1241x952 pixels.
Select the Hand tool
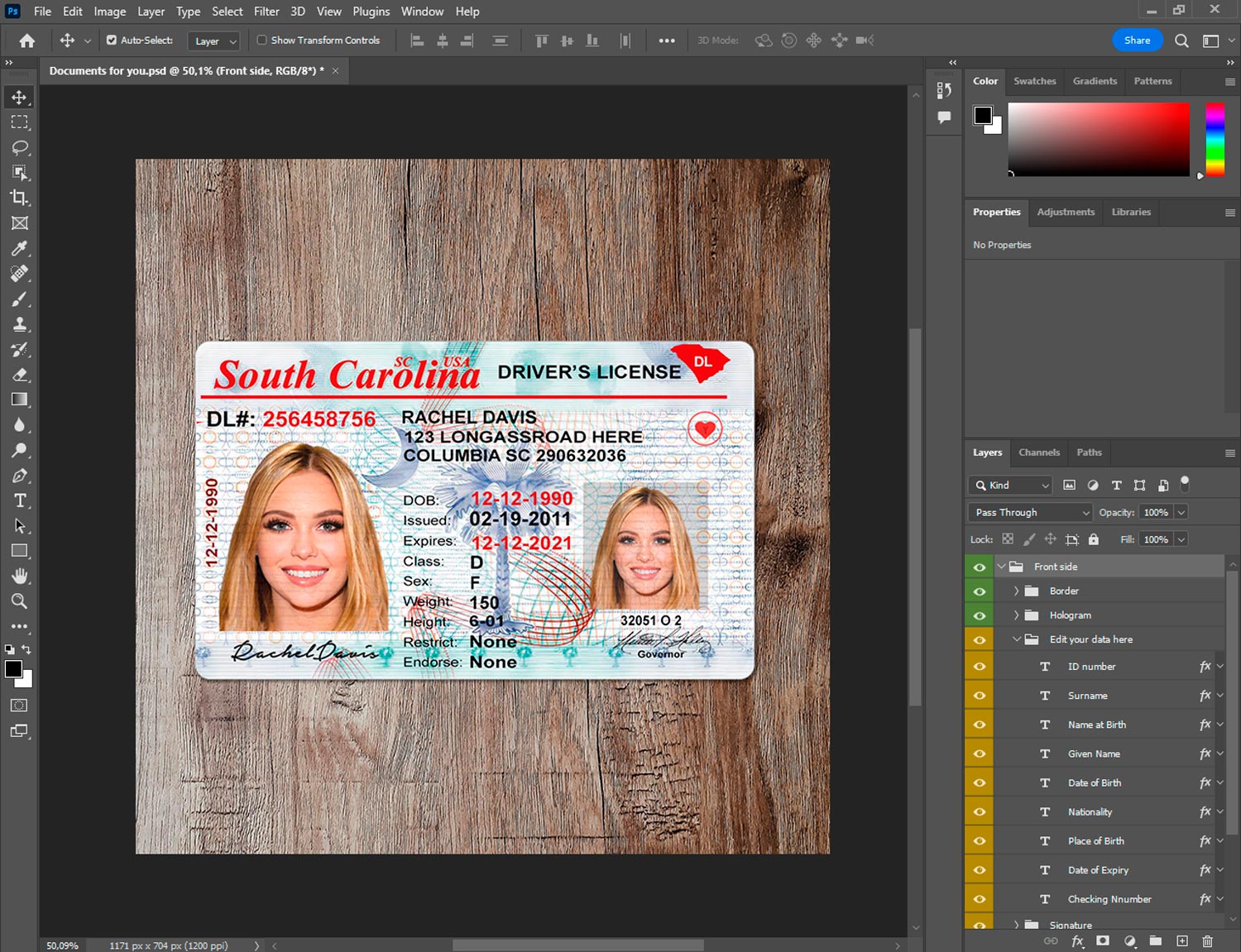[x=19, y=576]
